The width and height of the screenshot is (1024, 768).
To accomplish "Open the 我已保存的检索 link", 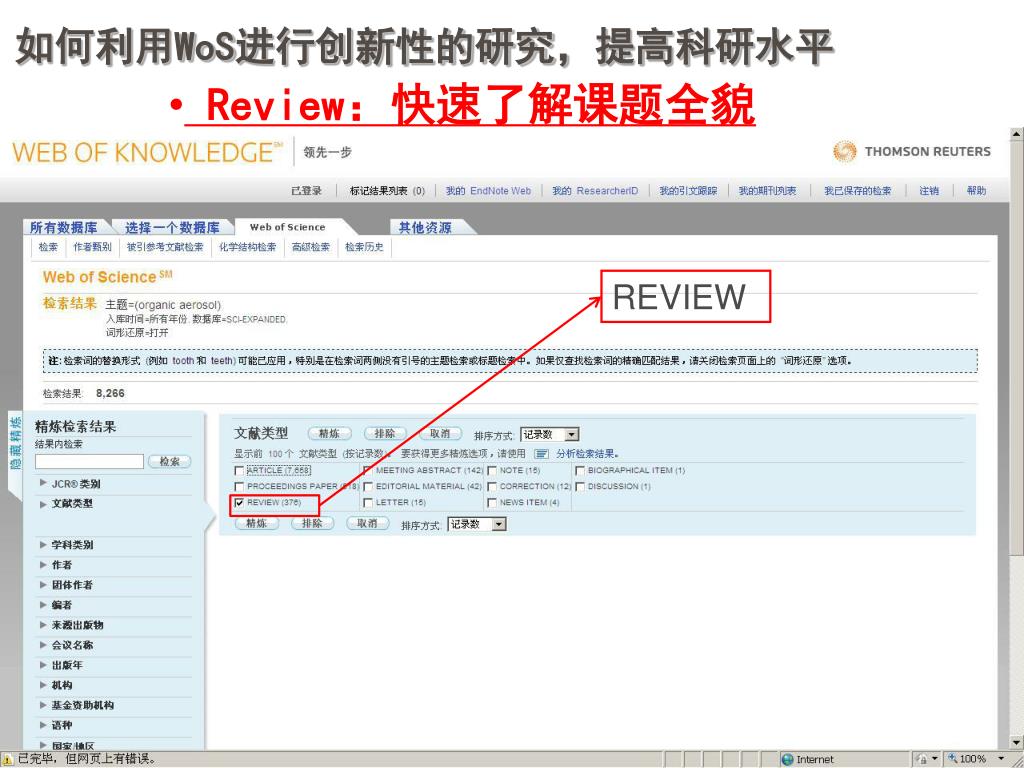I will click(857, 191).
